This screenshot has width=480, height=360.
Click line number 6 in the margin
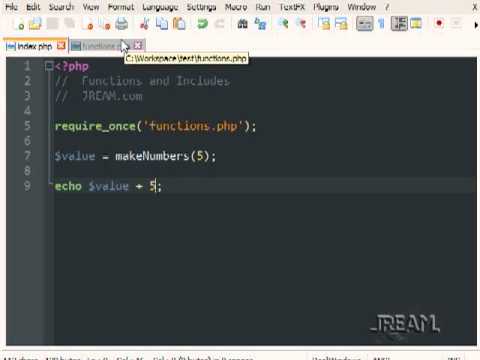(x=27, y=141)
